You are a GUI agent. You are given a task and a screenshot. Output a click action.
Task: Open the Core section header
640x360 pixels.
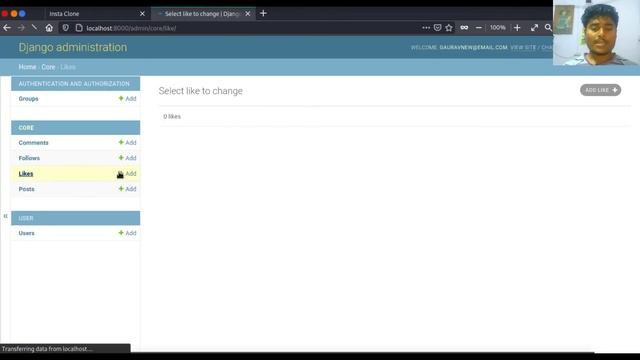[26, 128]
